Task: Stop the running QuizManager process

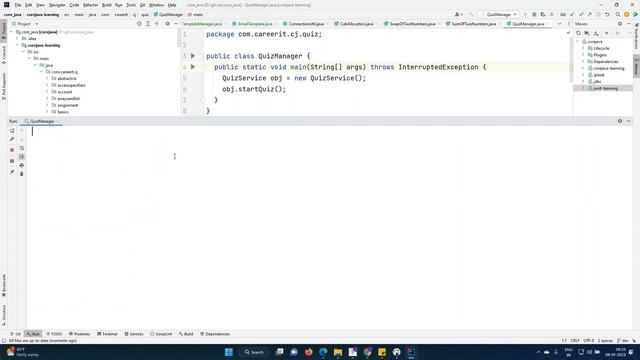Action: (x=12, y=150)
